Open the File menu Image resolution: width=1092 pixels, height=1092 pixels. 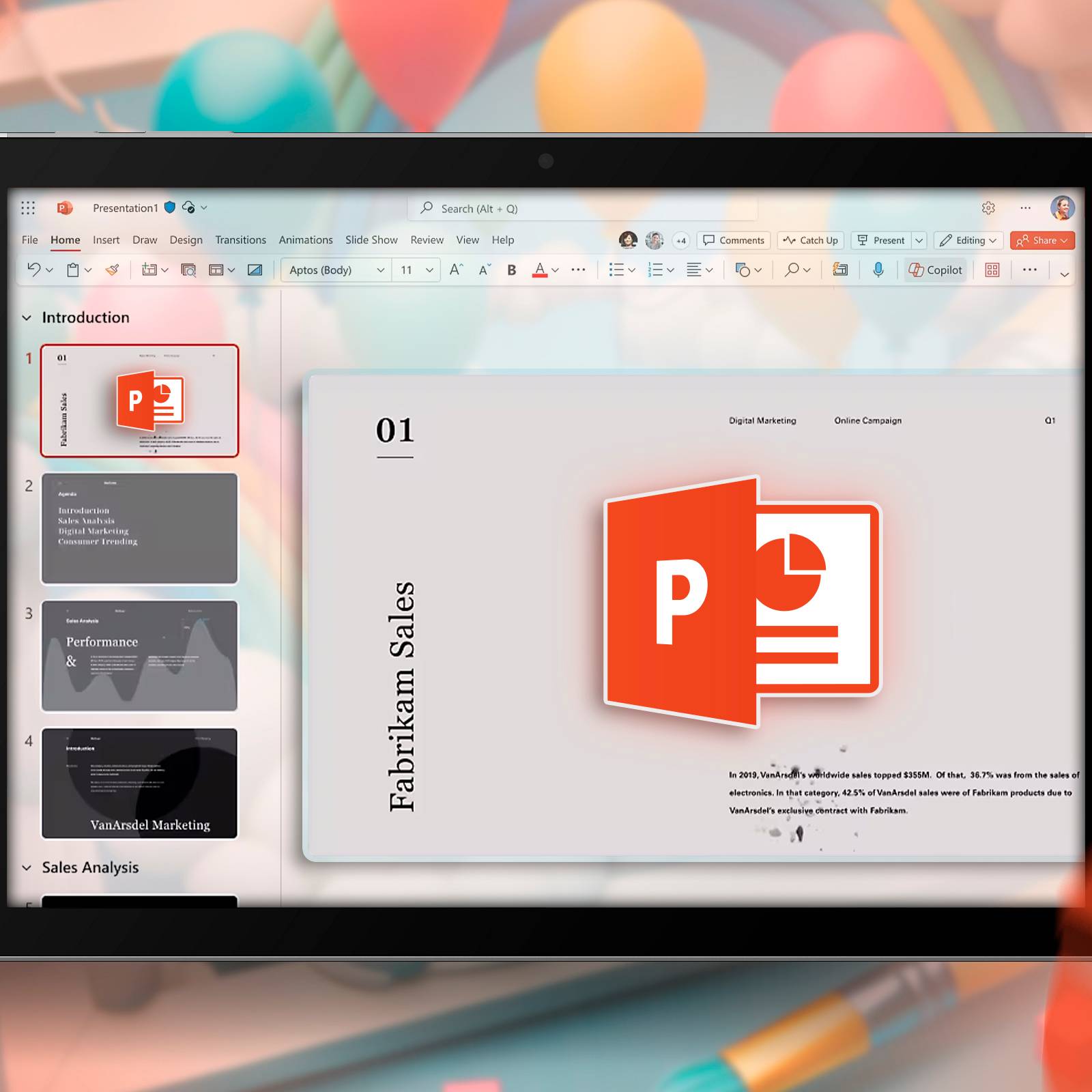point(30,240)
